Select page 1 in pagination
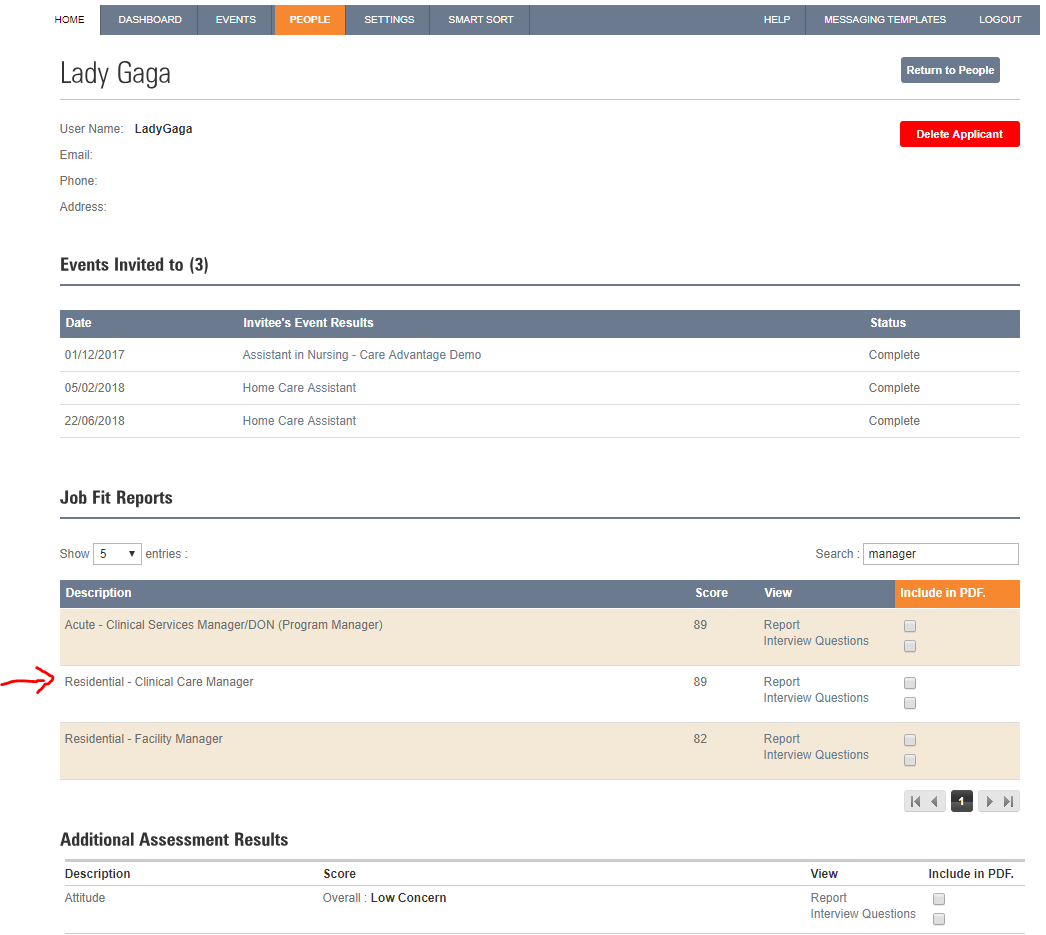Screen dimensions: 1046x935 coord(961,801)
